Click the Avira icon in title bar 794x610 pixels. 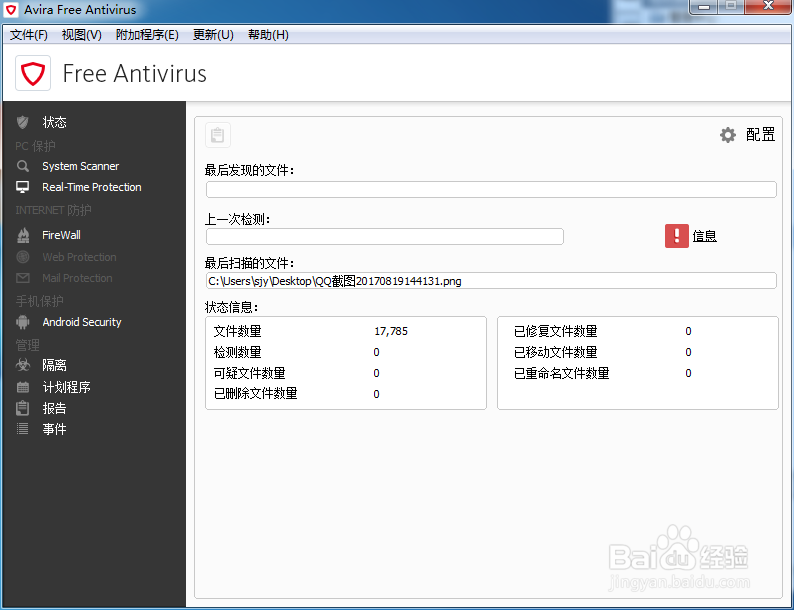[x=11, y=10]
